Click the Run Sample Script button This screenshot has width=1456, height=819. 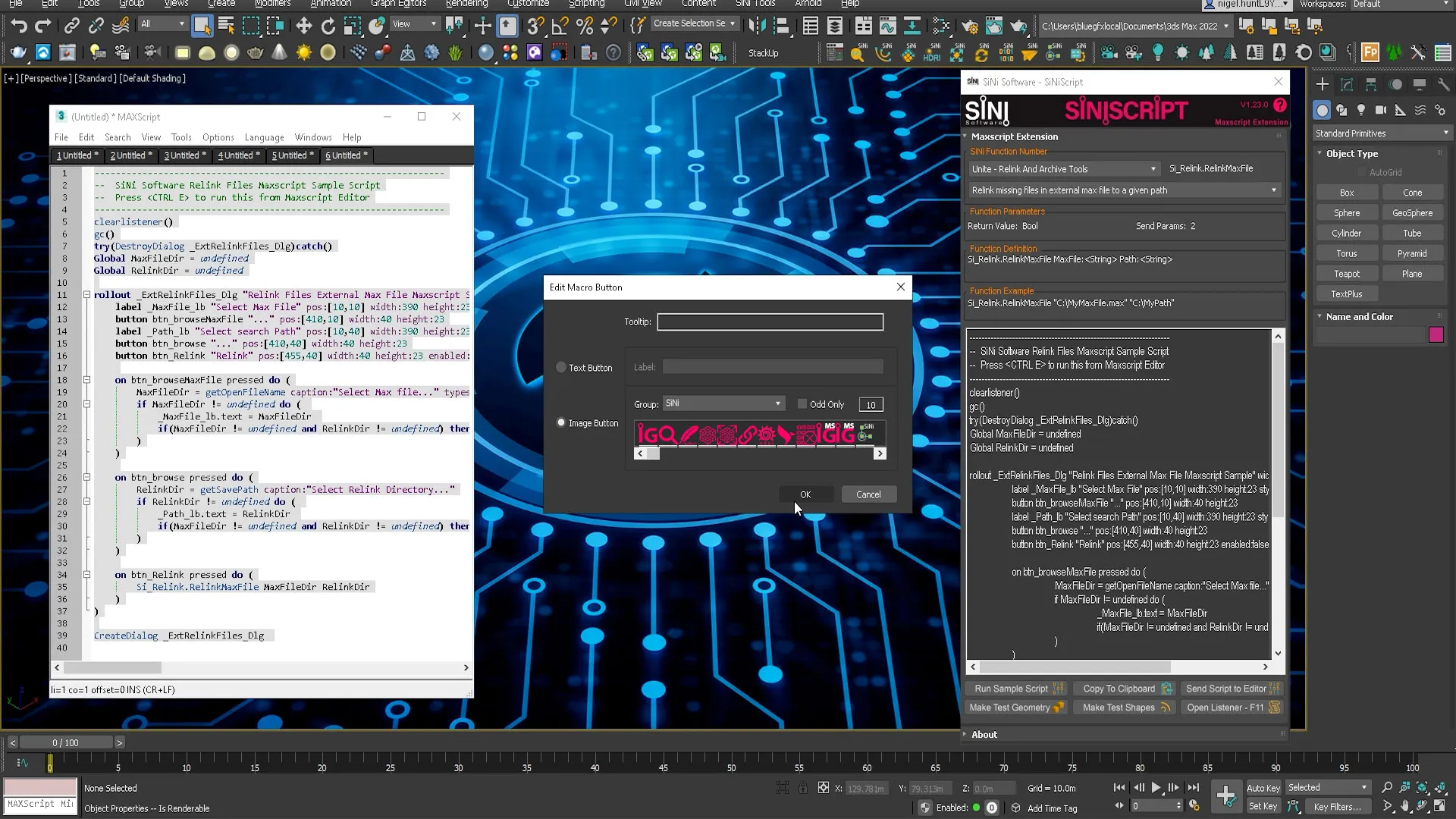pyautogui.click(x=1018, y=689)
